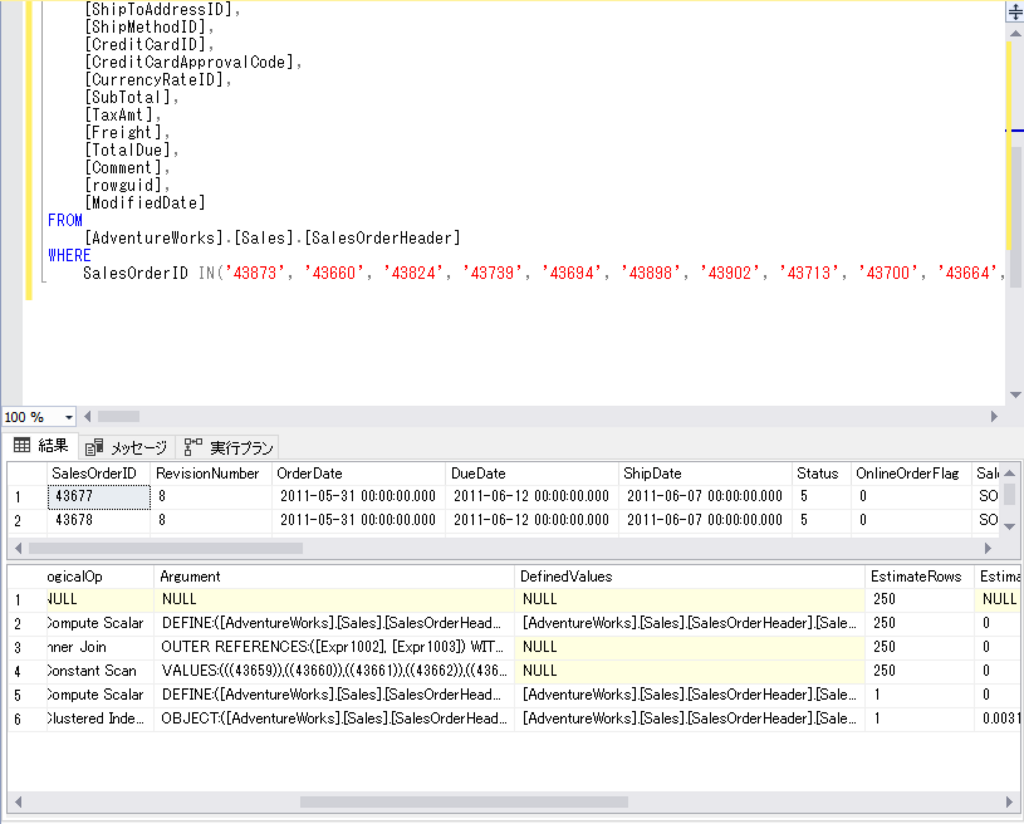Image resolution: width=1024 pixels, height=824 pixels.
Task: Click results grid scroll down arrow
Action: pyautogui.click(x=1010, y=526)
